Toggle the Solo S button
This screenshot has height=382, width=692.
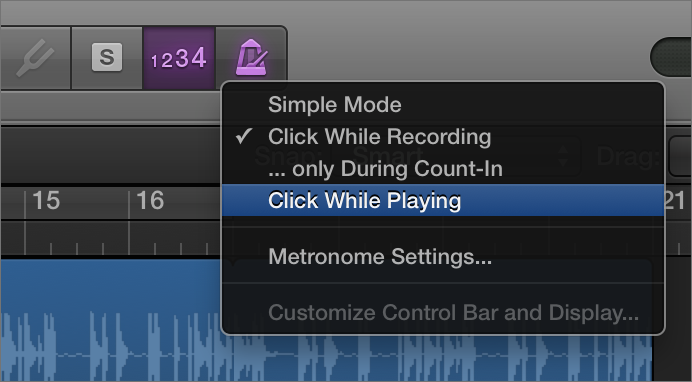(x=107, y=57)
